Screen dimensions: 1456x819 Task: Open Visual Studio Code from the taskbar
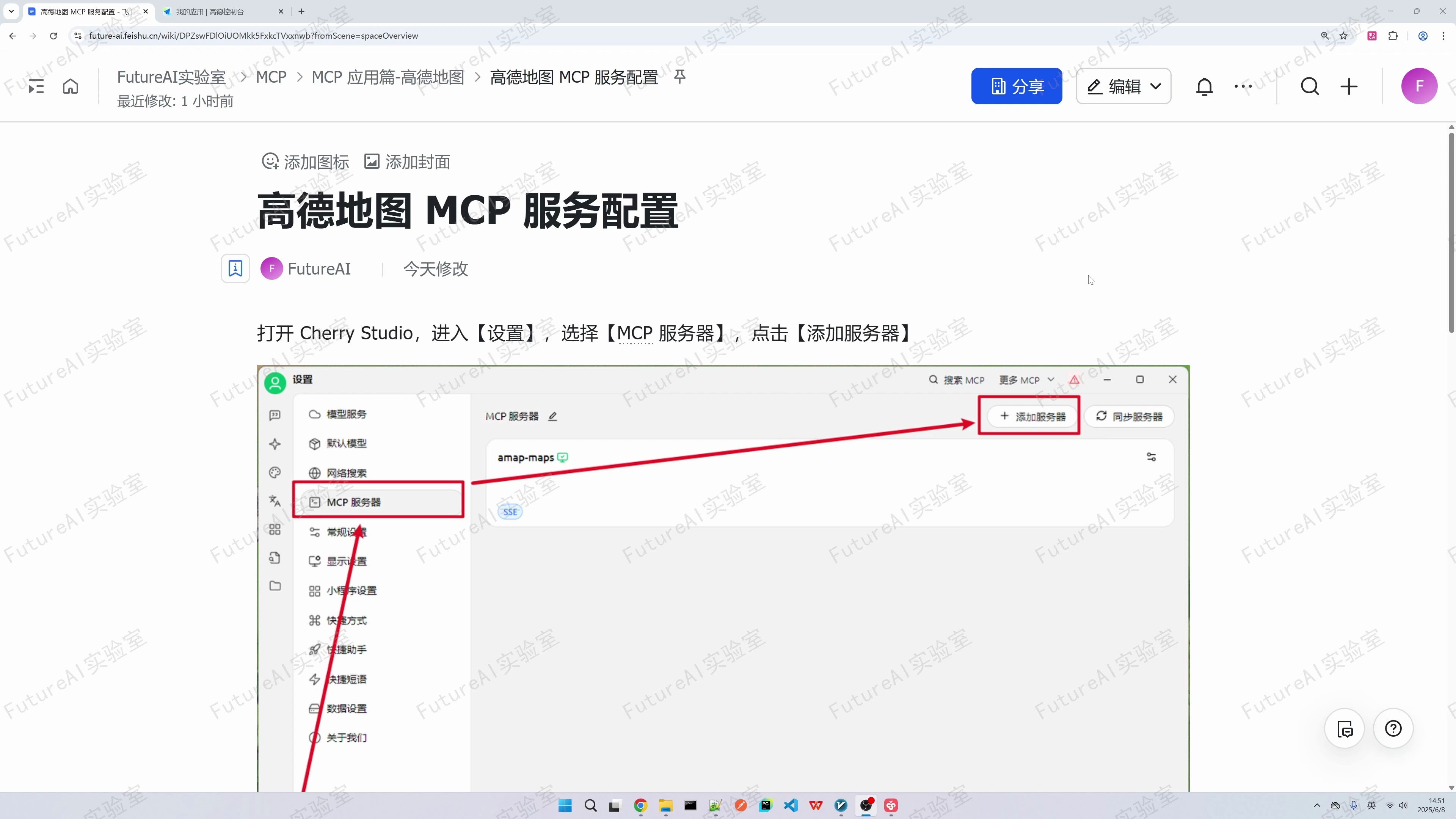[x=791, y=805]
